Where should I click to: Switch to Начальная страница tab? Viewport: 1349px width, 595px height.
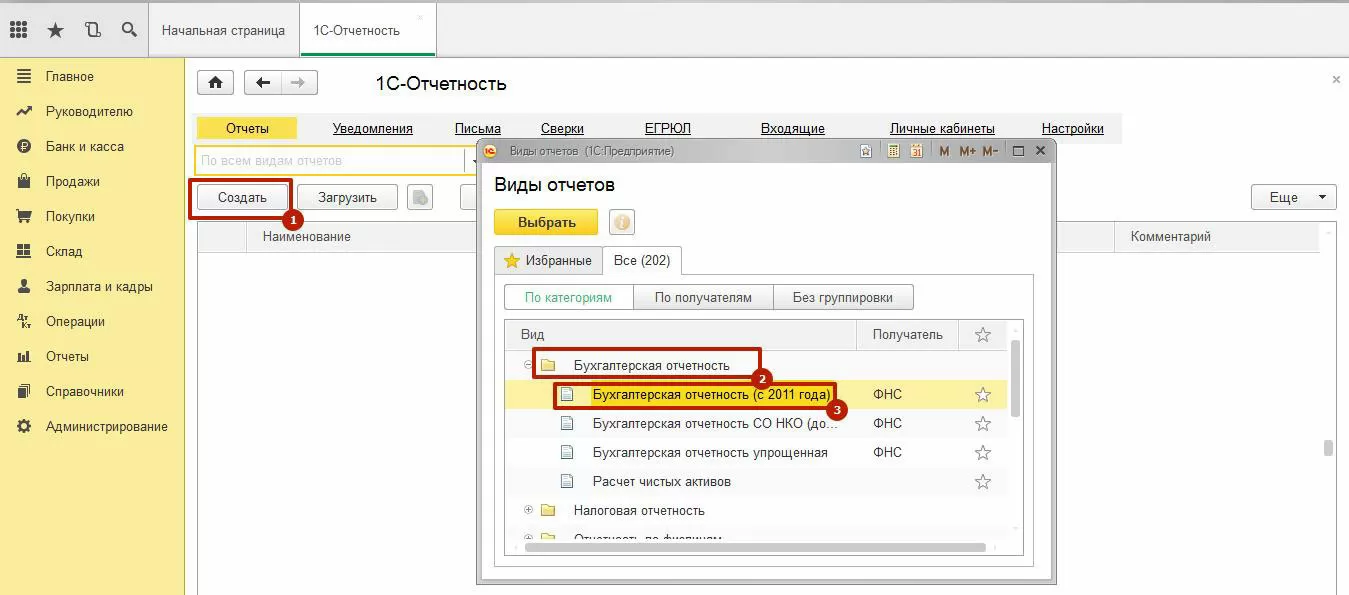pos(223,30)
